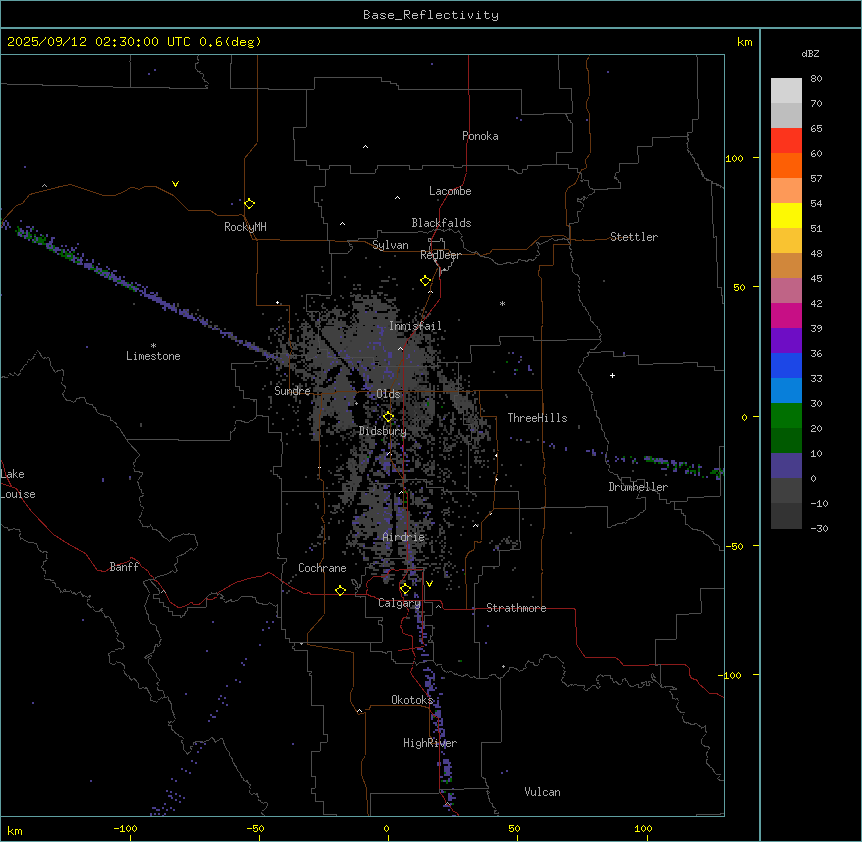862x842 pixels.
Task: Click the Sylvan city label
Action: 390,245
